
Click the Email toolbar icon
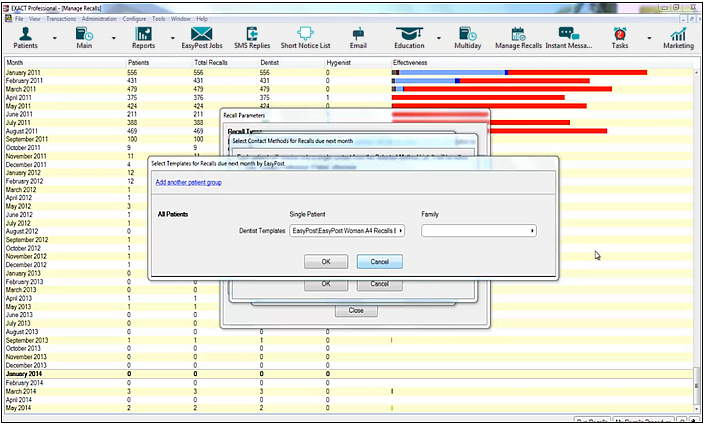coord(358,38)
